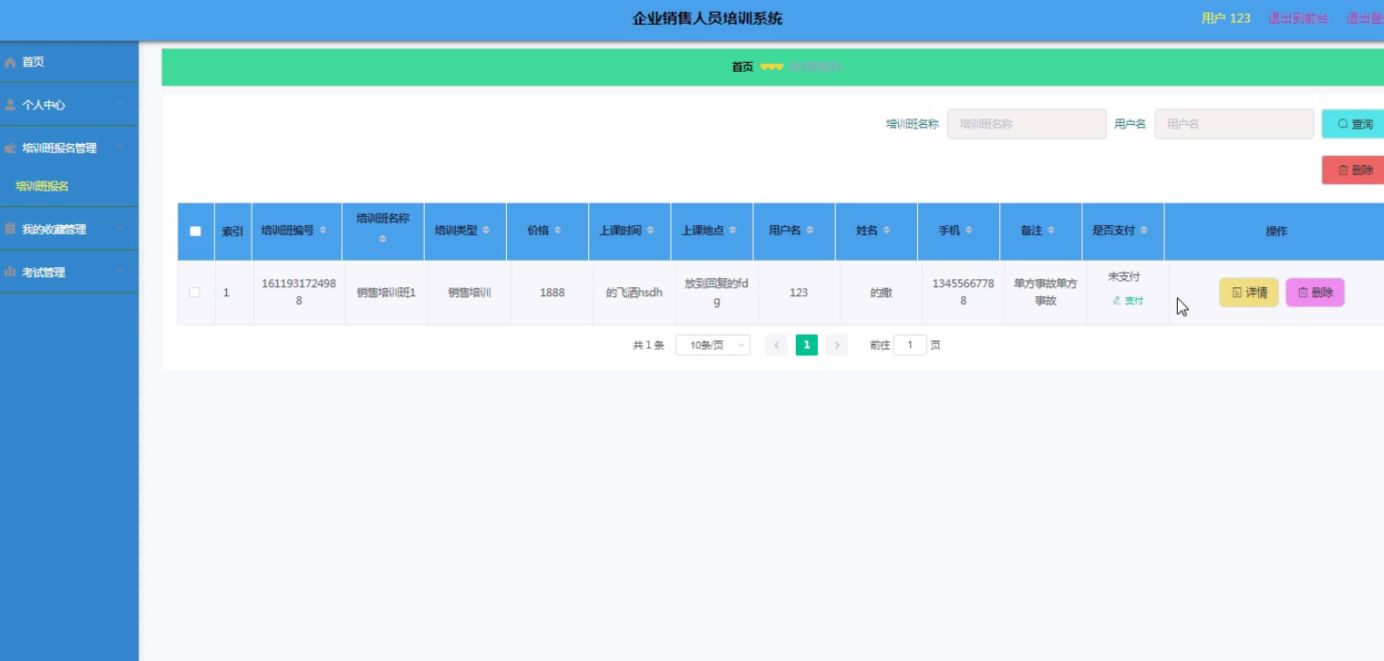Click the icon beside 我的收藏管理
Screen dimensions: 1384x661
pyautogui.click(x=10, y=229)
